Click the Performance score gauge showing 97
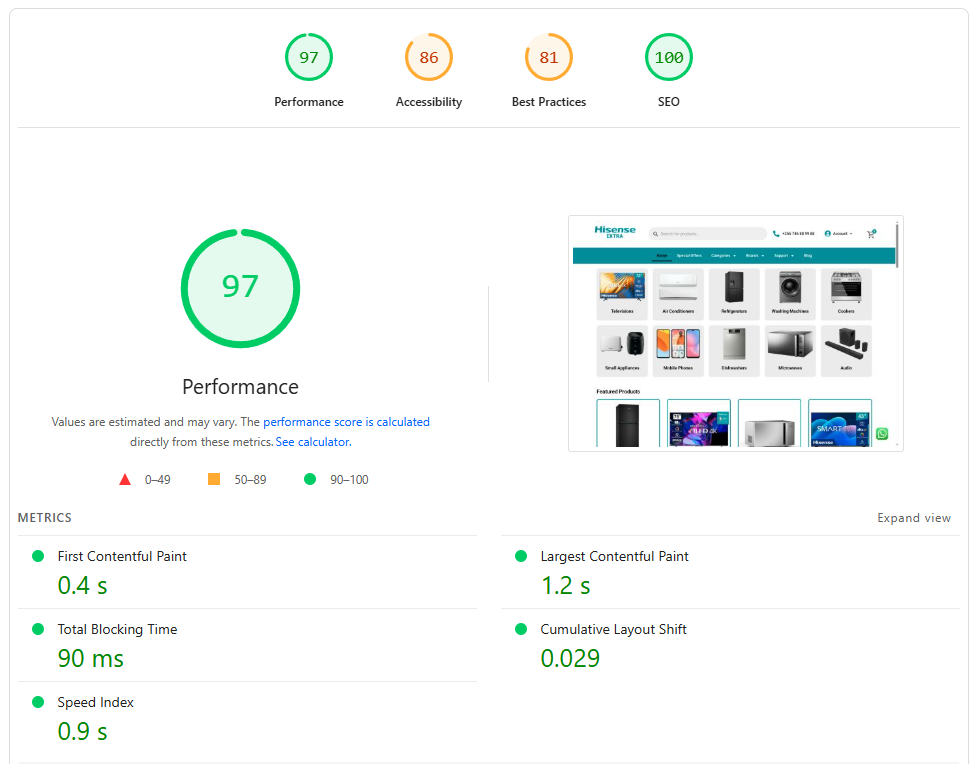This screenshot has height=764, width=980. 309,58
